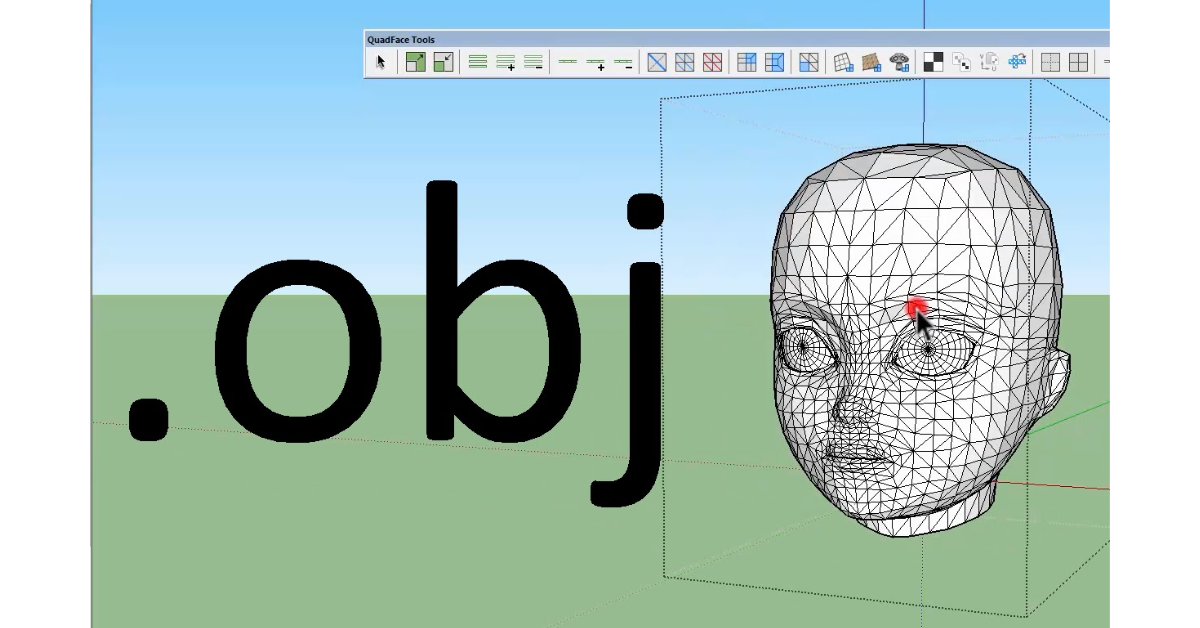
Task: Select the Ring selection icon
Action: pos(567,62)
